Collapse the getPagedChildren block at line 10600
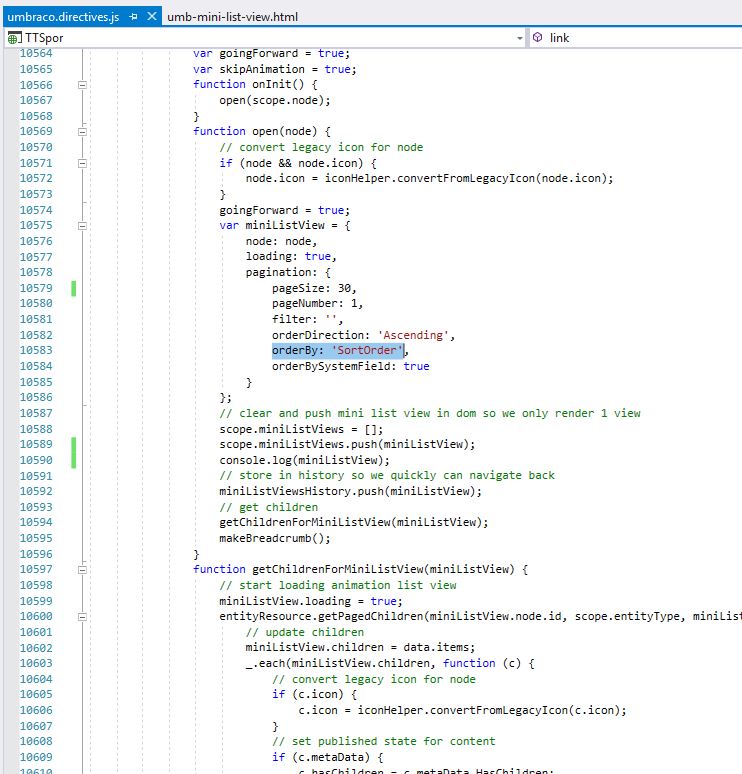This screenshot has height=774, width=742. point(82,617)
